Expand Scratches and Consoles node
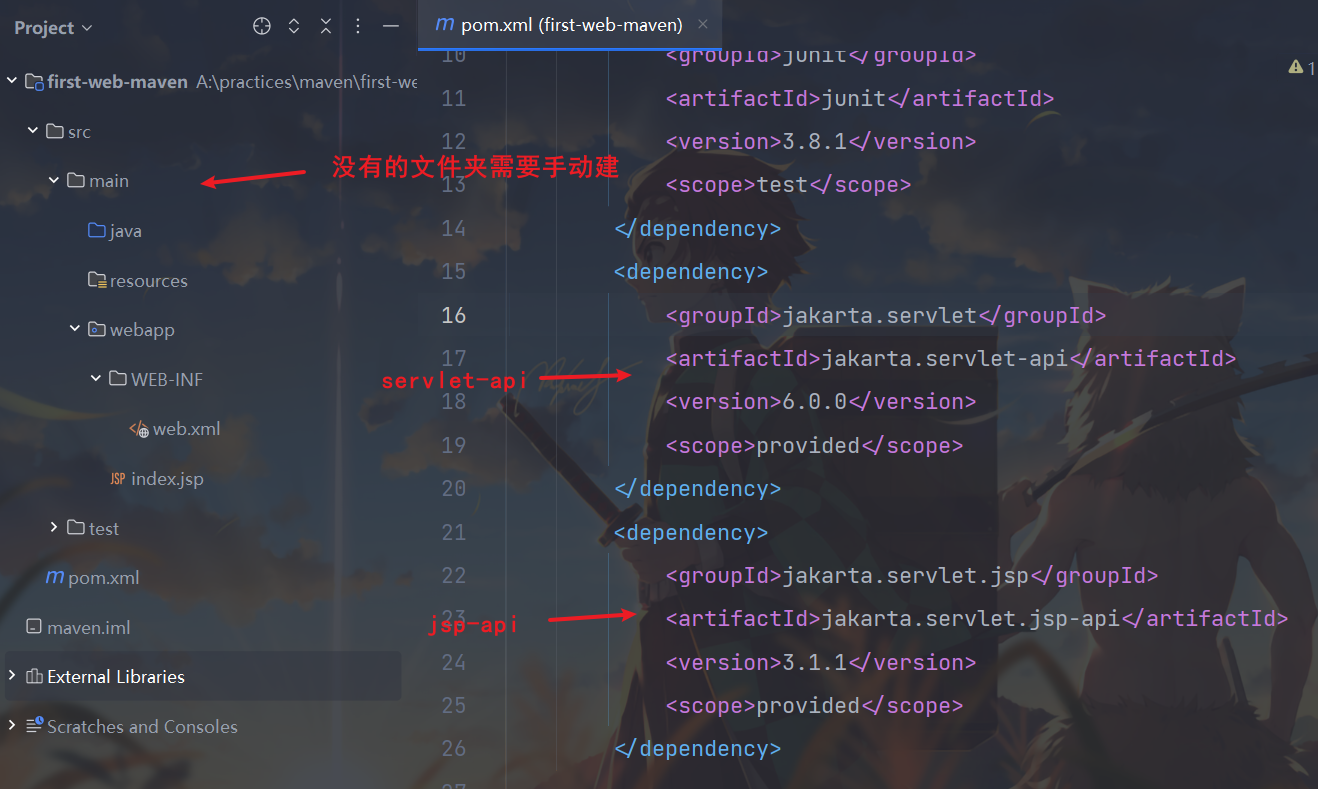Screen dimensions: 1318x789 [x=12, y=726]
